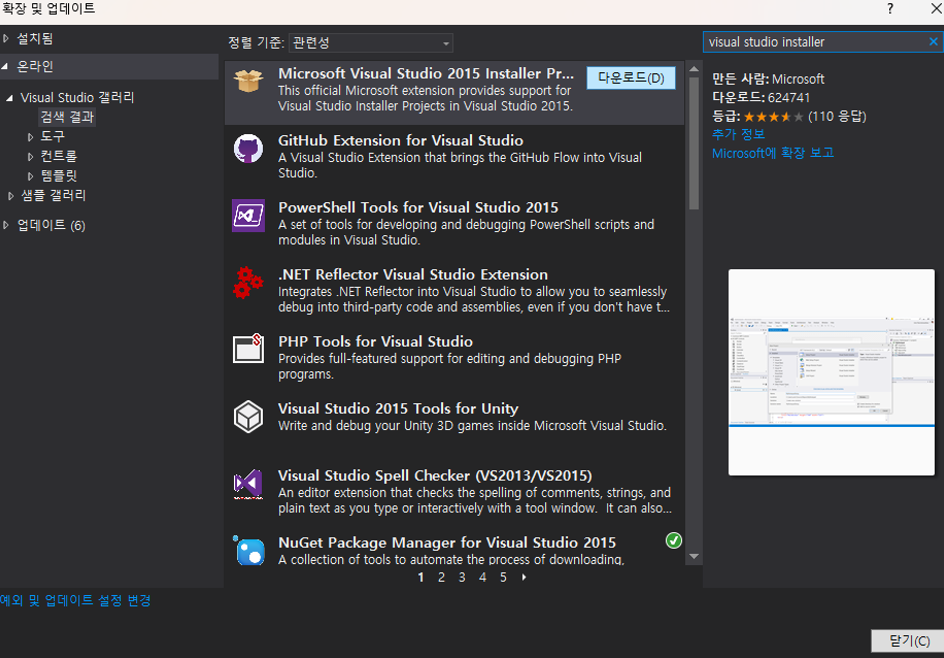Click the PHP Tools window icon
This screenshot has height=658, width=944.
[x=248, y=349]
